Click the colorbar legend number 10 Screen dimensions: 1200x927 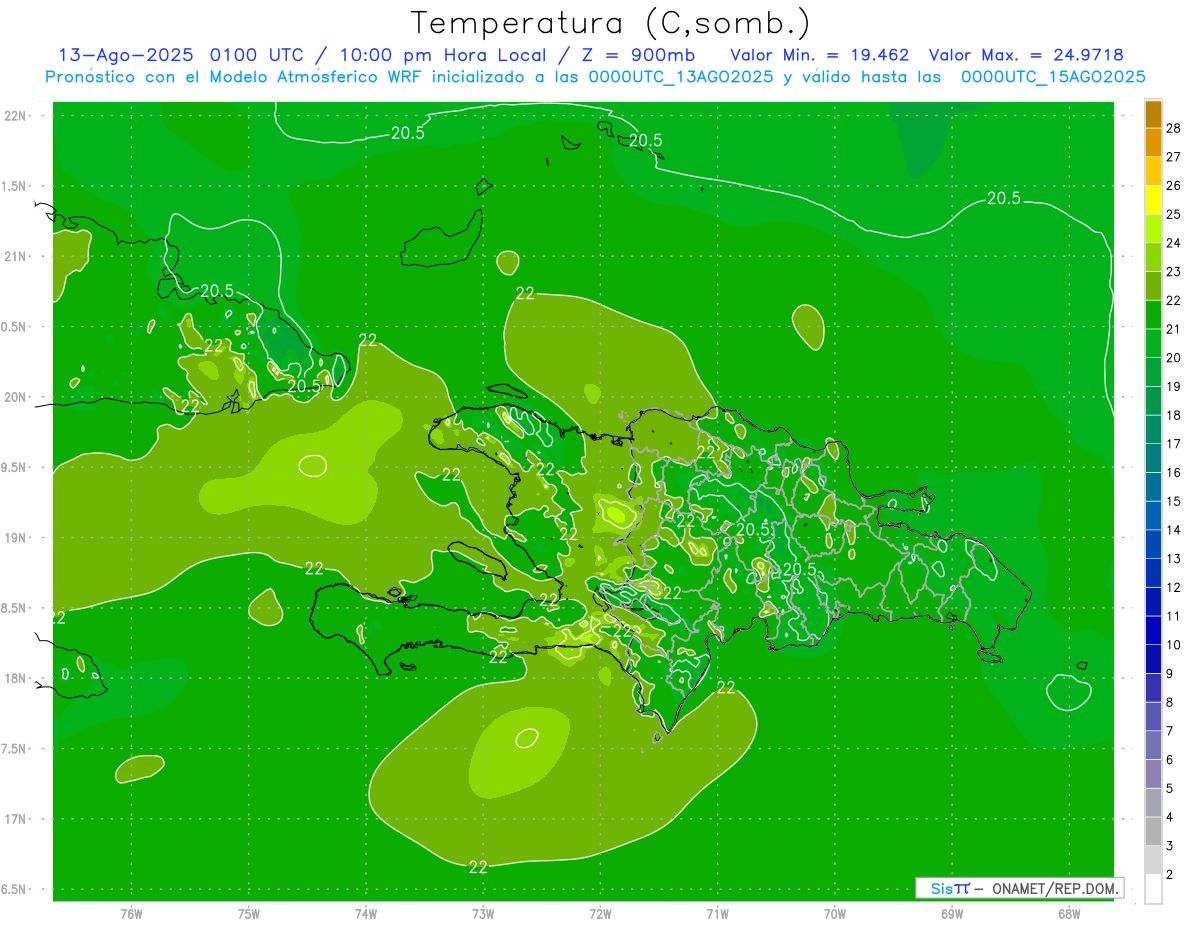click(1174, 645)
